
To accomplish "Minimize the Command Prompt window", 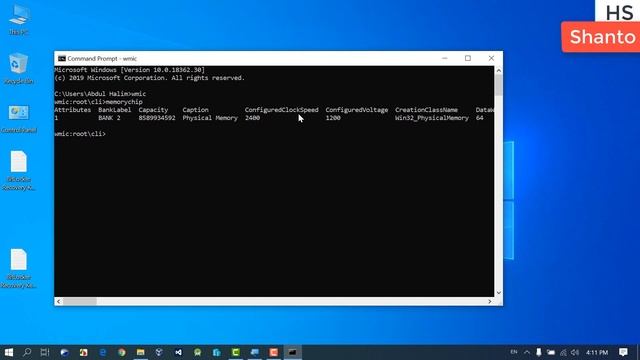I will tap(445, 58).
